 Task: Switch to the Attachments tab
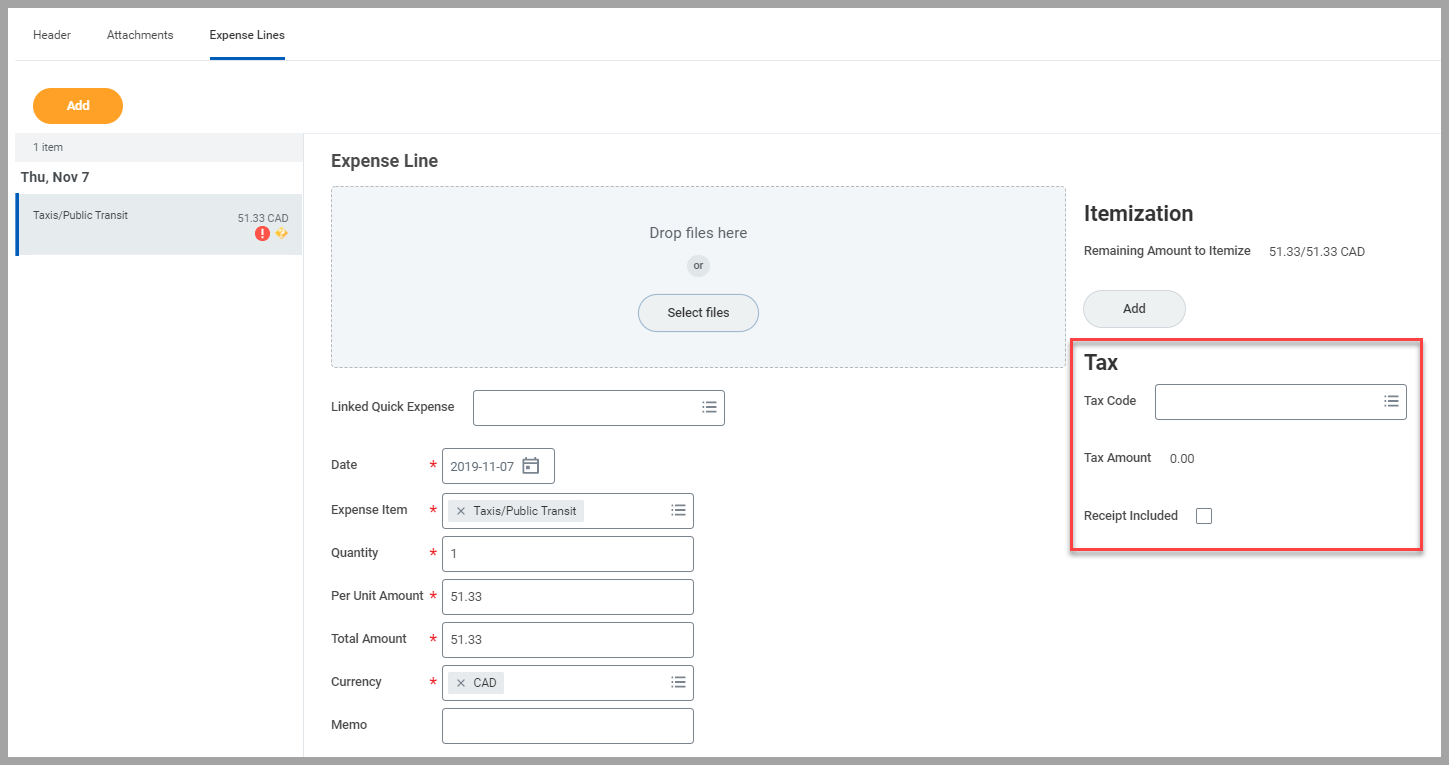coord(139,35)
